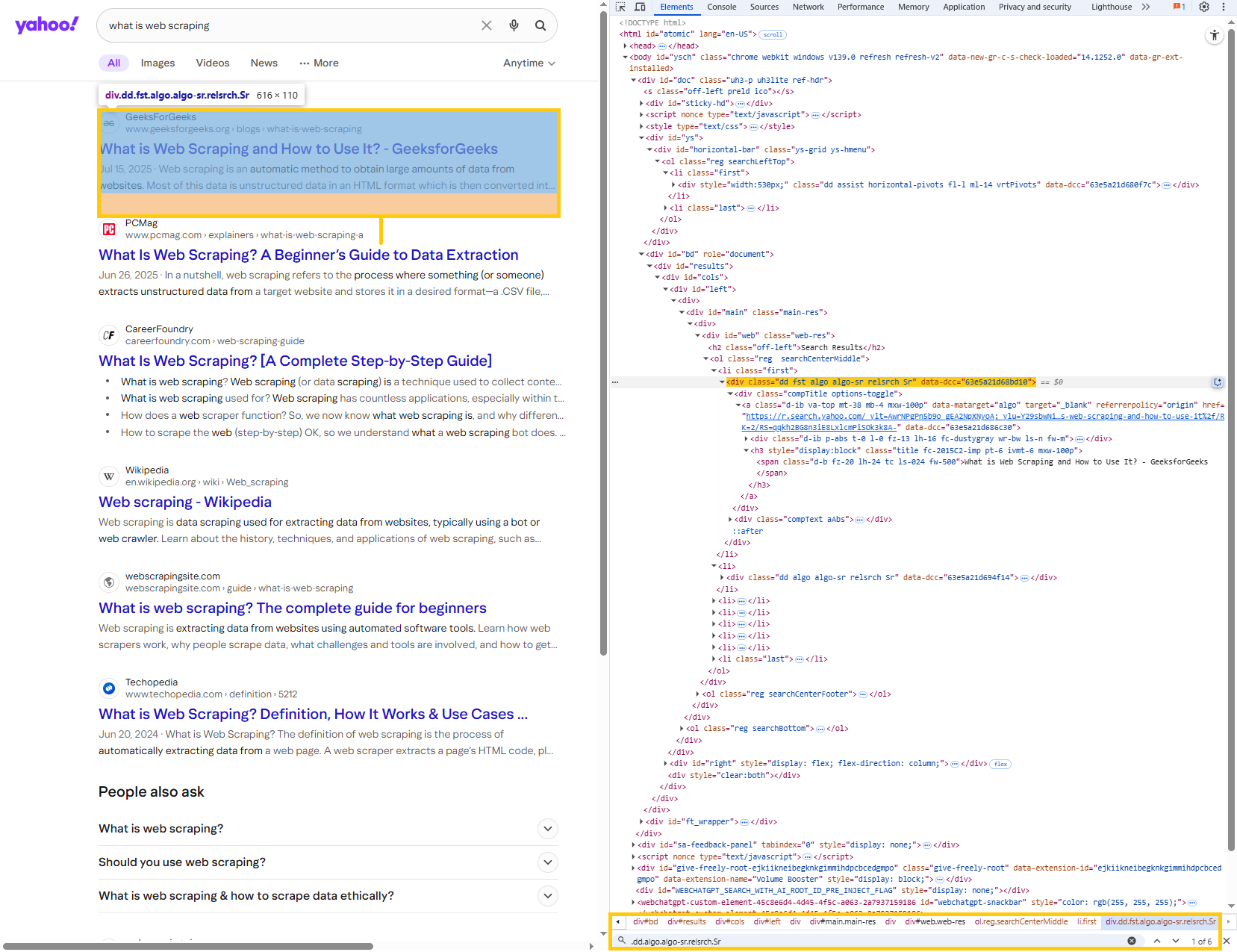The width and height of the screenshot is (1237, 952).
Task: Switch to the Console tab
Action: pyautogui.click(x=721, y=7)
